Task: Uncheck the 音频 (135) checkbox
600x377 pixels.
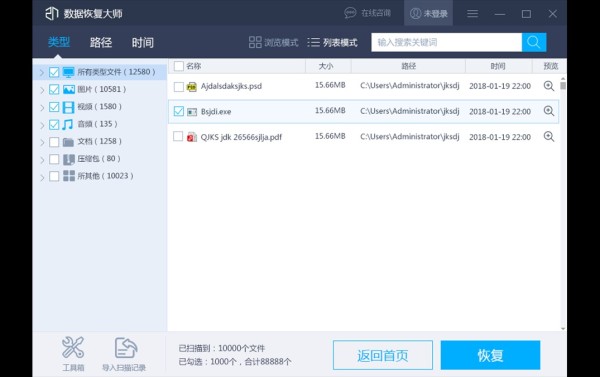Action: [54, 124]
